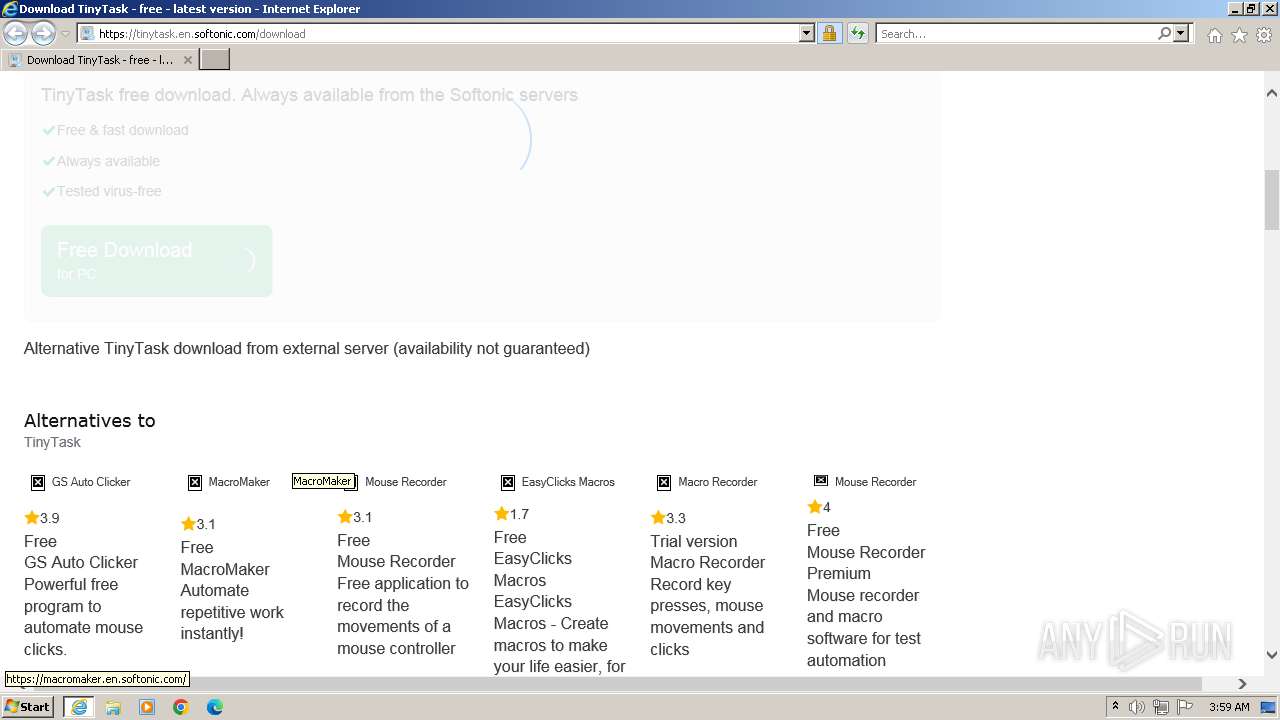Click the Mouse Recorder Premium broken image icon
The image size is (1280, 720).
click(821, 481)
